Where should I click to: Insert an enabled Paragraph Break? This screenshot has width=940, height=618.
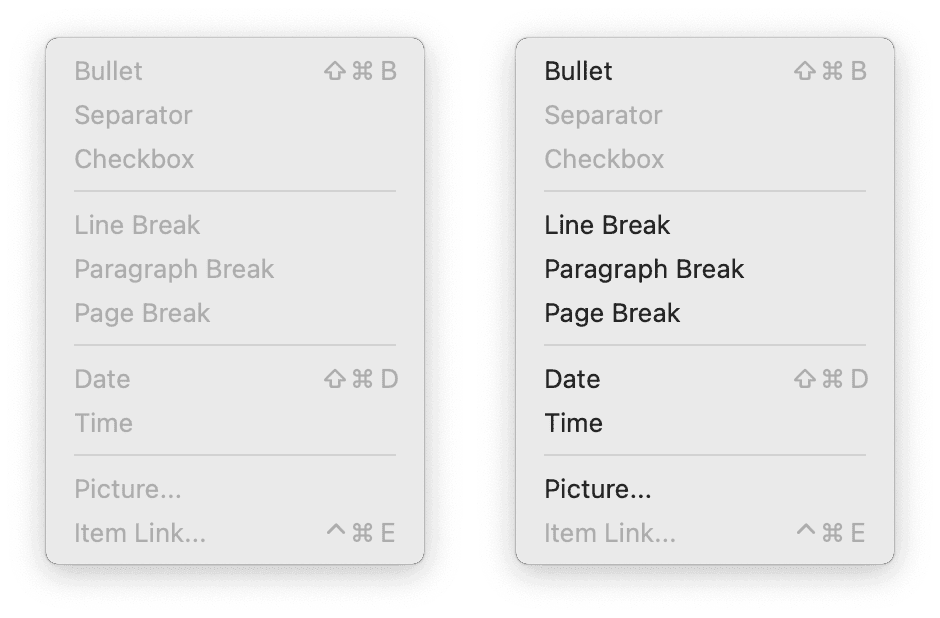(644, 269)
